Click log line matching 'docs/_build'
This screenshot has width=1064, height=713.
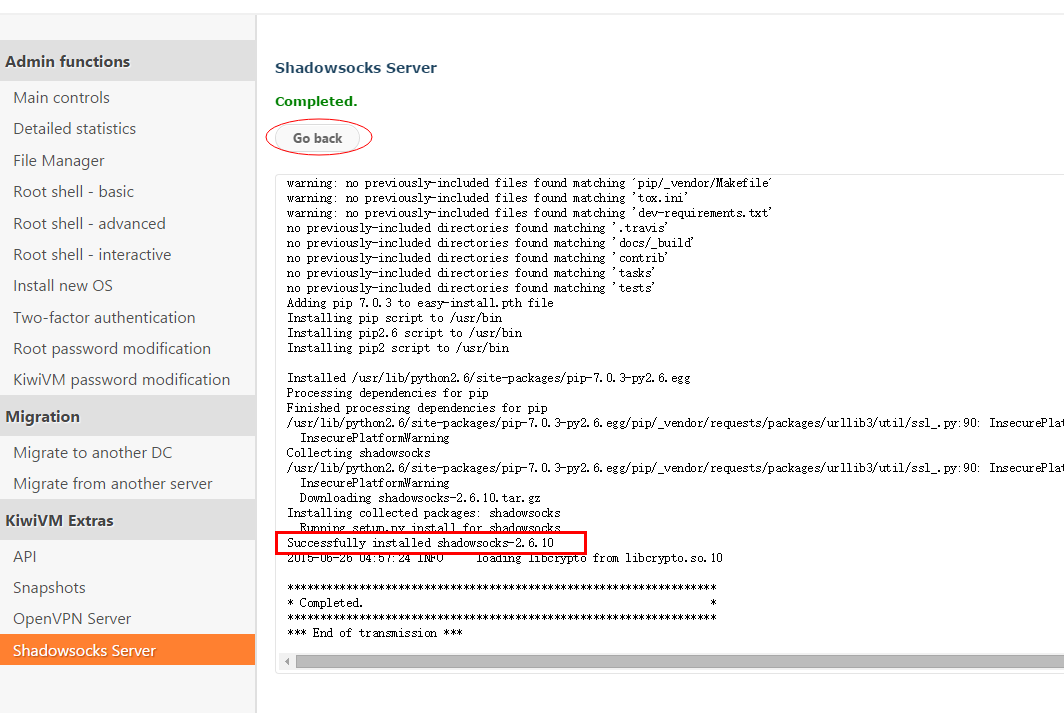tap(490, 242)
